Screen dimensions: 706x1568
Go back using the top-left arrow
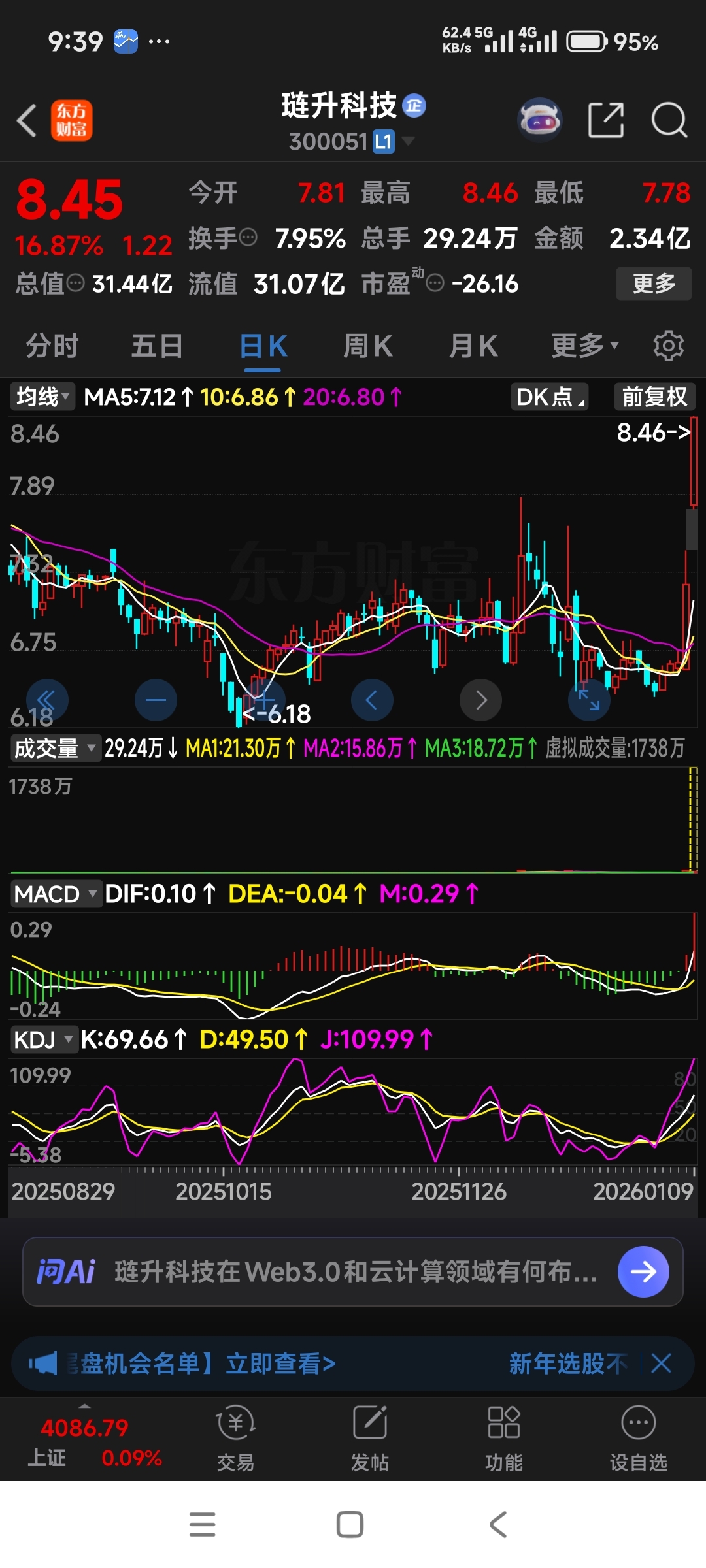coord(27,121)
